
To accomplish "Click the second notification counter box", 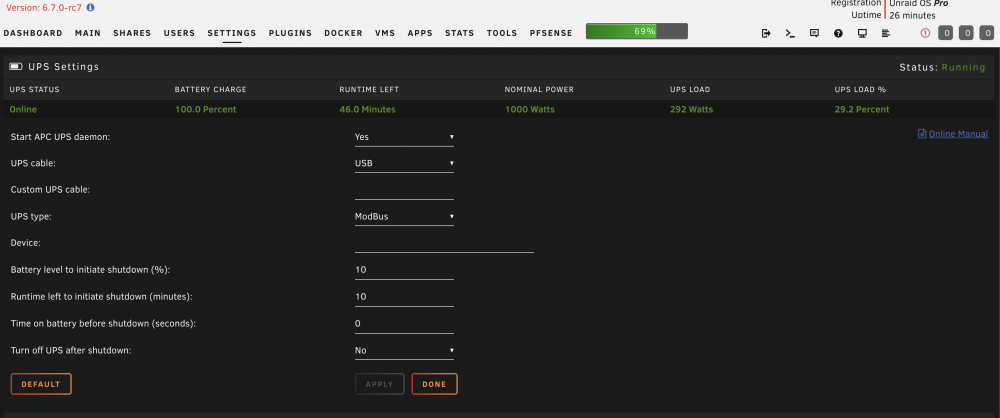I will pyautogui.click(x=966, y=33).
